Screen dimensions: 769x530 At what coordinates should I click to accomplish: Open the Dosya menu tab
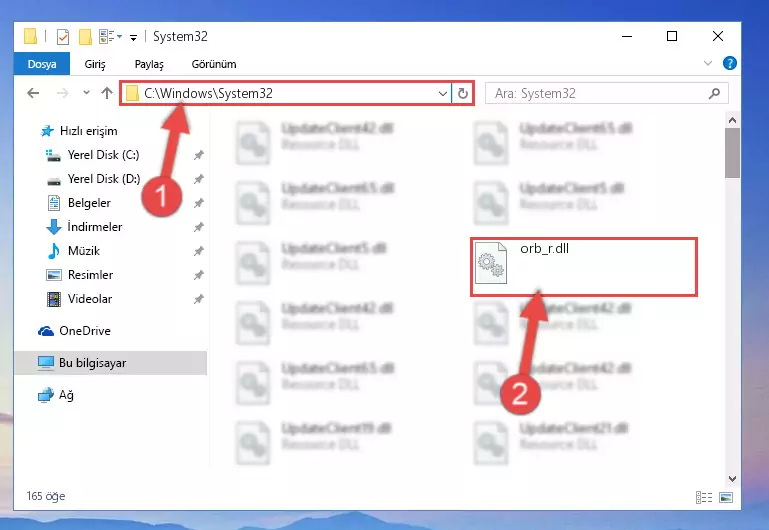point(42,64)
